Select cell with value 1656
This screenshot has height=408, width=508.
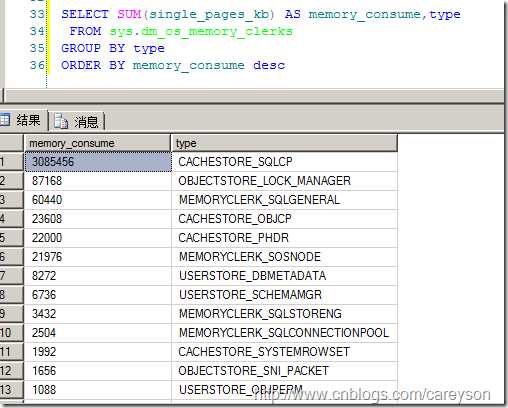pos(98,371)
